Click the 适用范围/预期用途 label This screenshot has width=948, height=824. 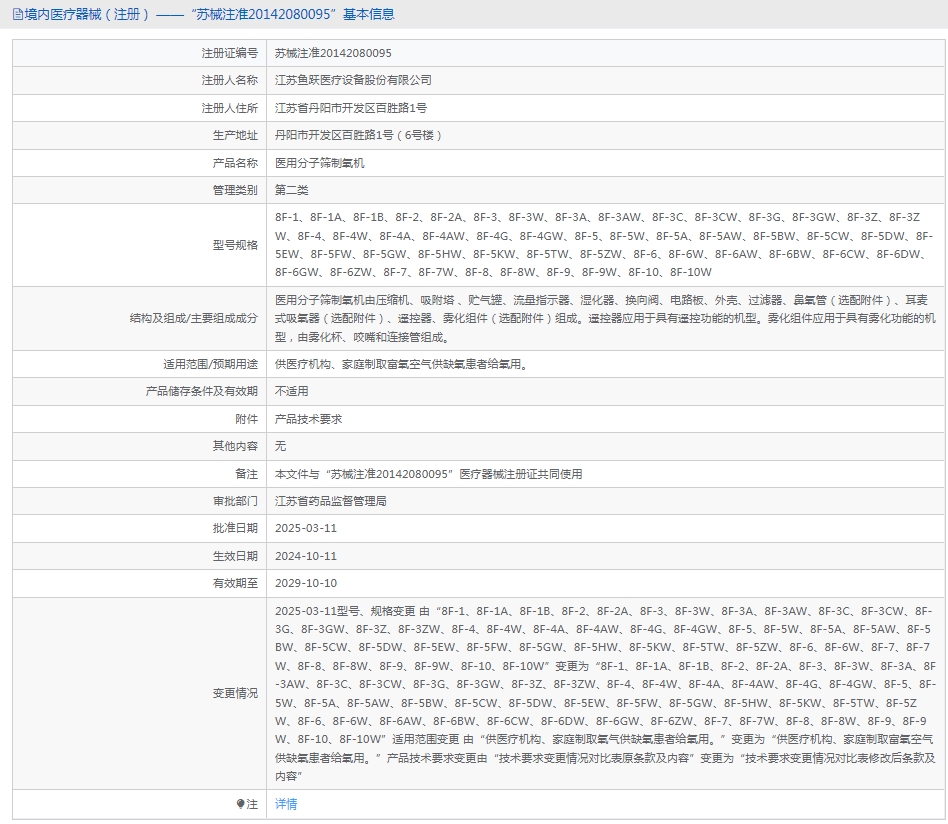point(210,365)
